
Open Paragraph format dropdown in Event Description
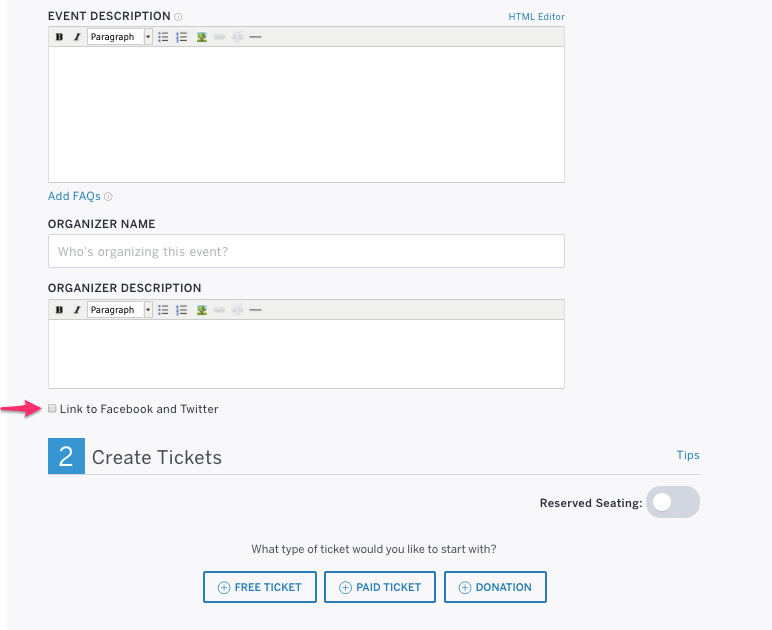[120, 37]
